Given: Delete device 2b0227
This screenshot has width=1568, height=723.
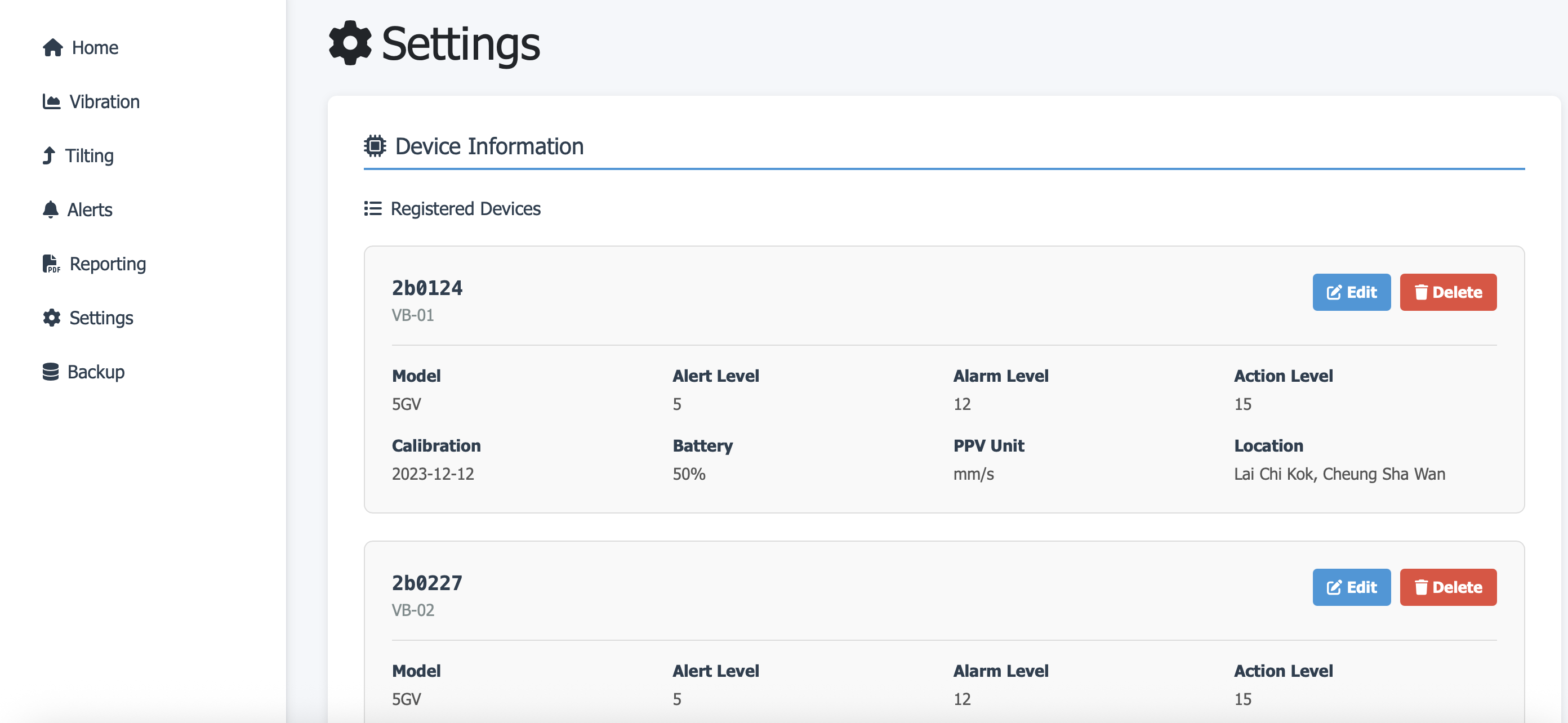Looking at the screenshot, I should pyautogui.click(x=1448, y=587).
